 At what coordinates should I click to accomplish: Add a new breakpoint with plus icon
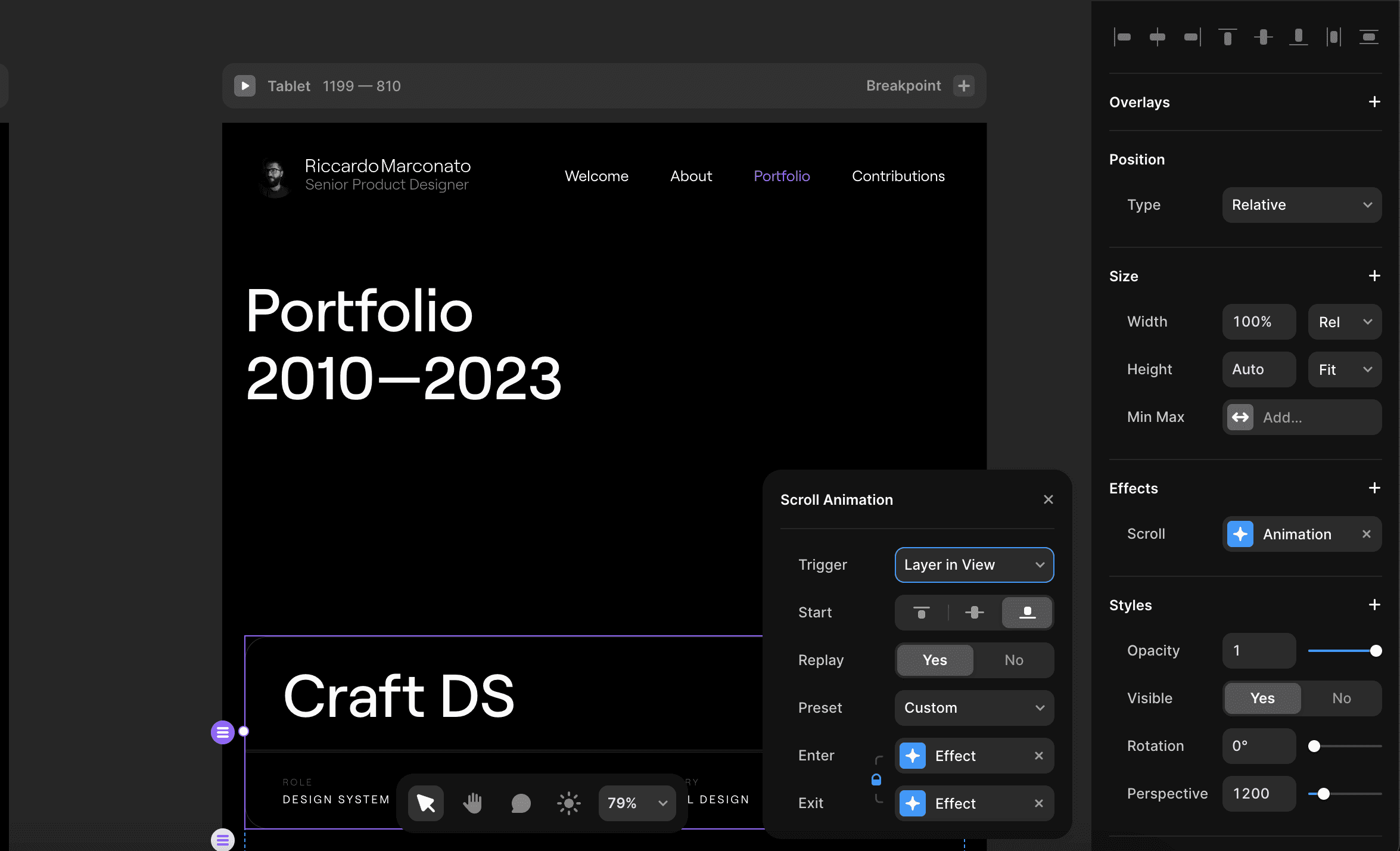tap(963, 86)
